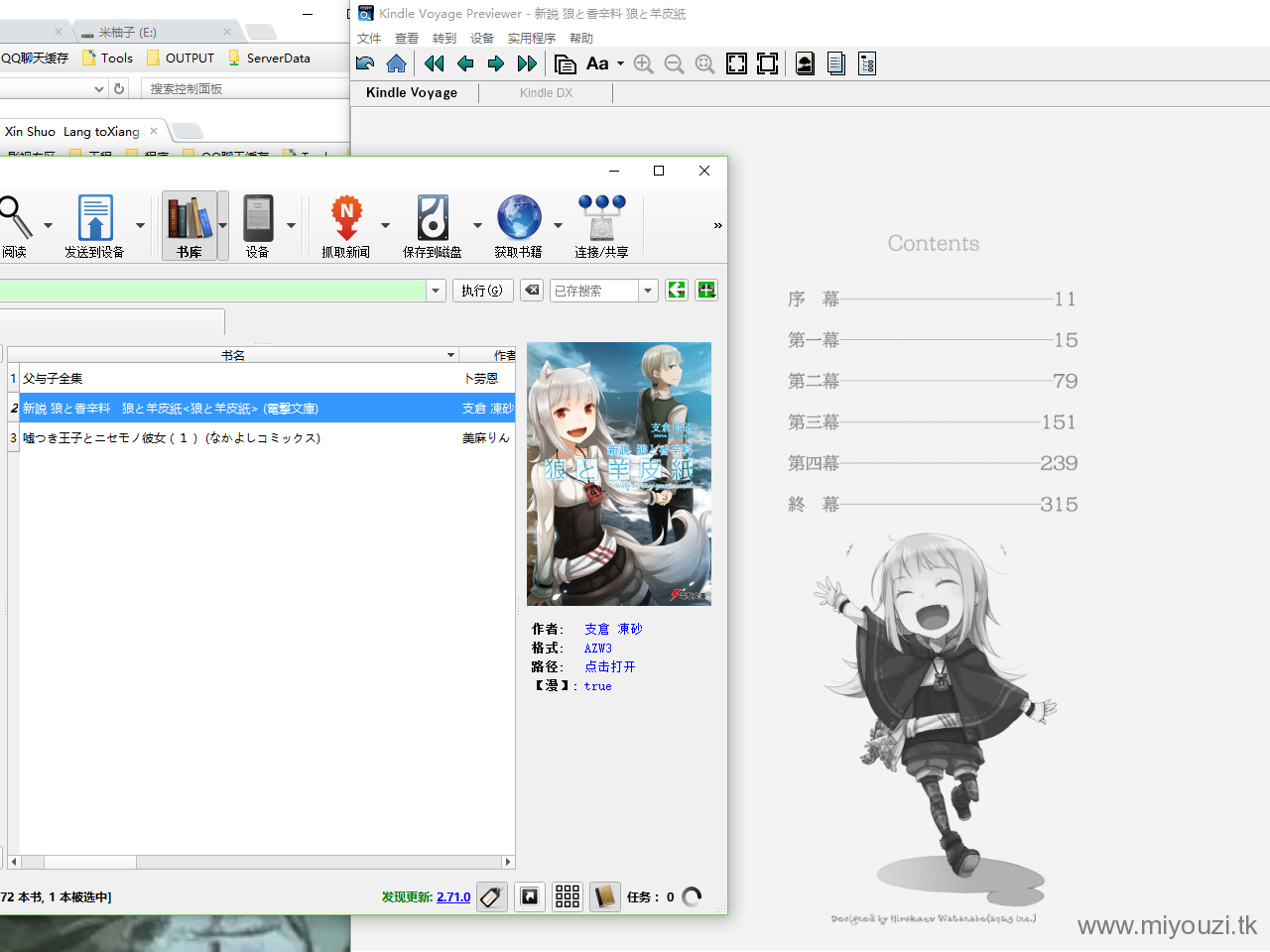Screen dimensions: 1270x952
Task: Click the fit-to-screen bracket icon
Action: [x=736, y=63]
